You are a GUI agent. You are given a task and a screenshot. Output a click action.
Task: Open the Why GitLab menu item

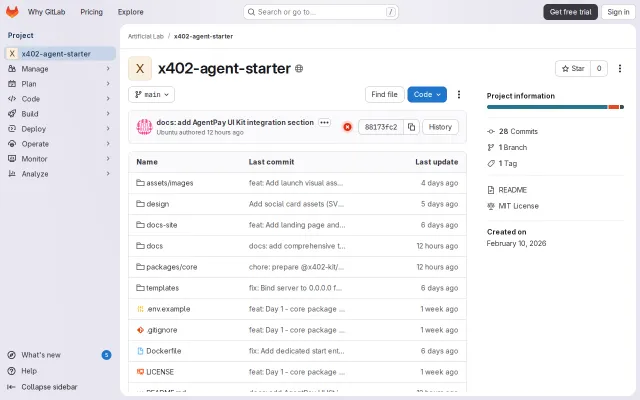(46, 12)
